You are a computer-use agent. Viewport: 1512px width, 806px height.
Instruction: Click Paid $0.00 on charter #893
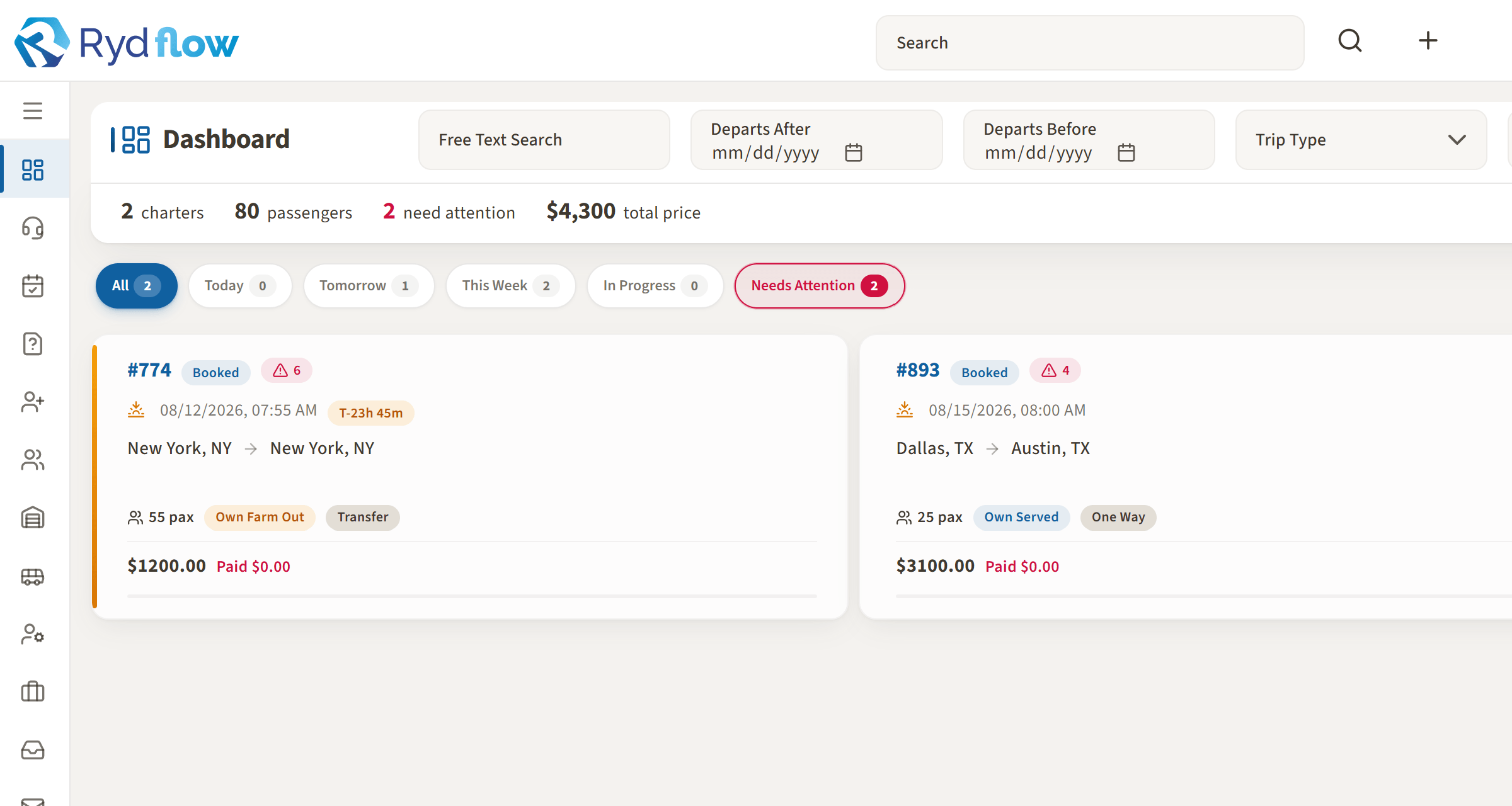(1022, 566)
